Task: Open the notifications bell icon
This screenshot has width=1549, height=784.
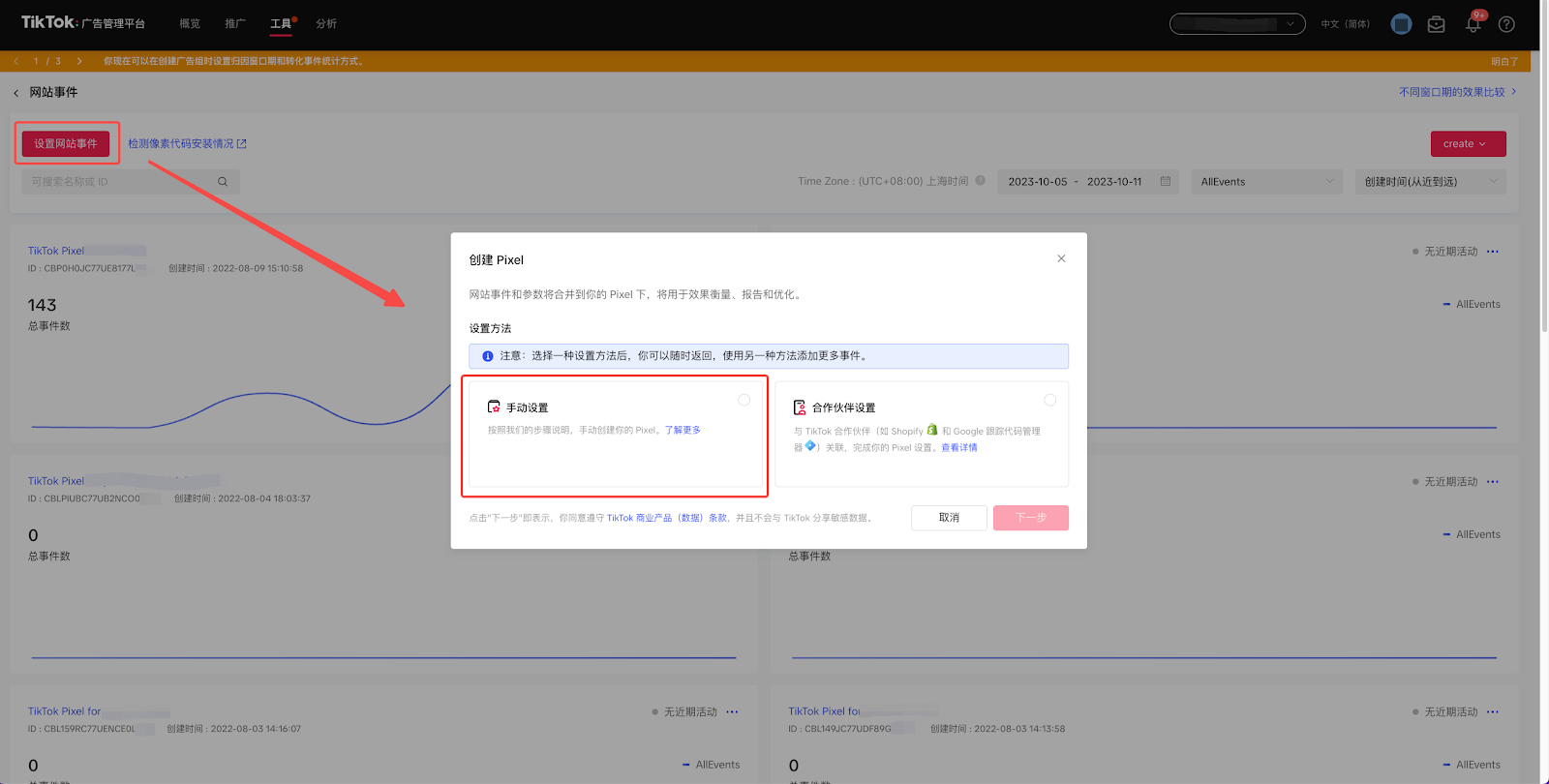Action: [1473, 24]
